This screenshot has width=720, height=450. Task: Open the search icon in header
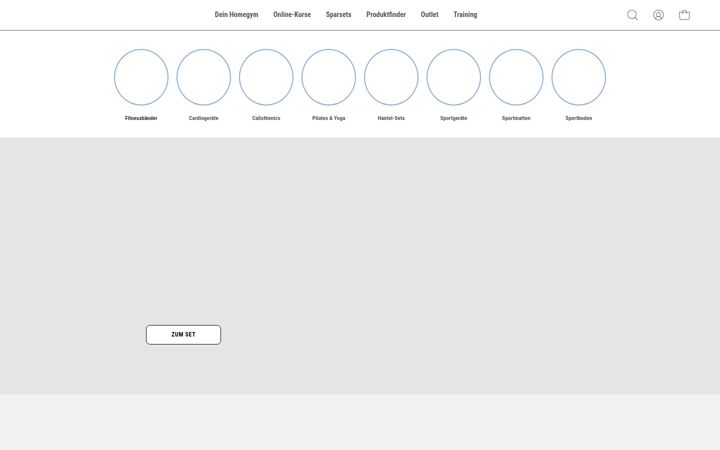[632, 15]
